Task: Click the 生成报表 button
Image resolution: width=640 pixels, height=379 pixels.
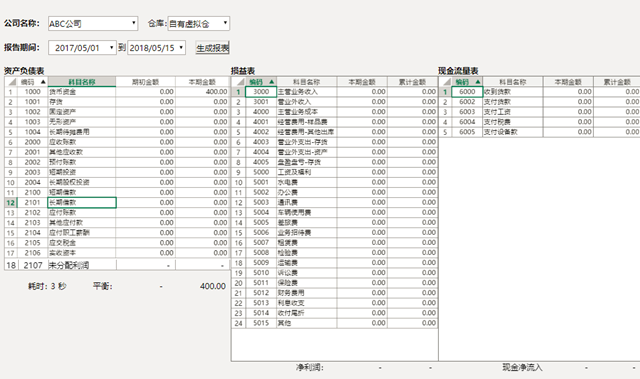Action: (212, 48)
